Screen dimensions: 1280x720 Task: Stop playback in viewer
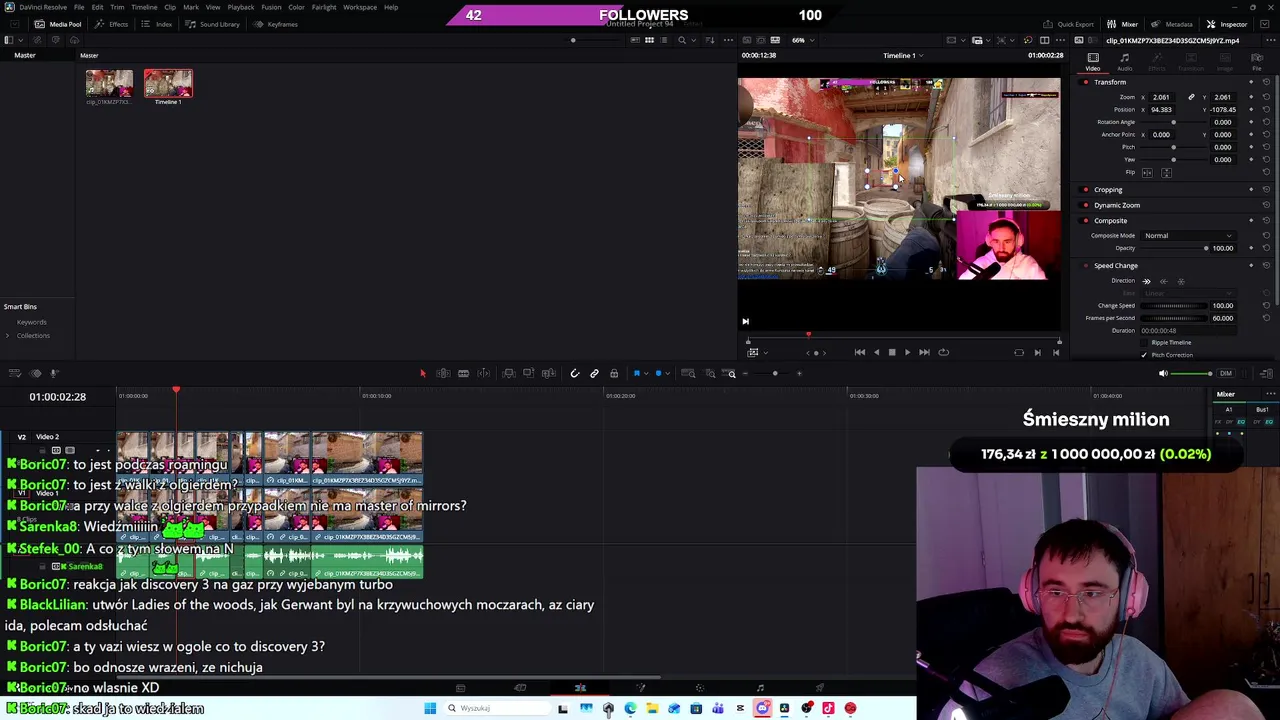point(892,352)
